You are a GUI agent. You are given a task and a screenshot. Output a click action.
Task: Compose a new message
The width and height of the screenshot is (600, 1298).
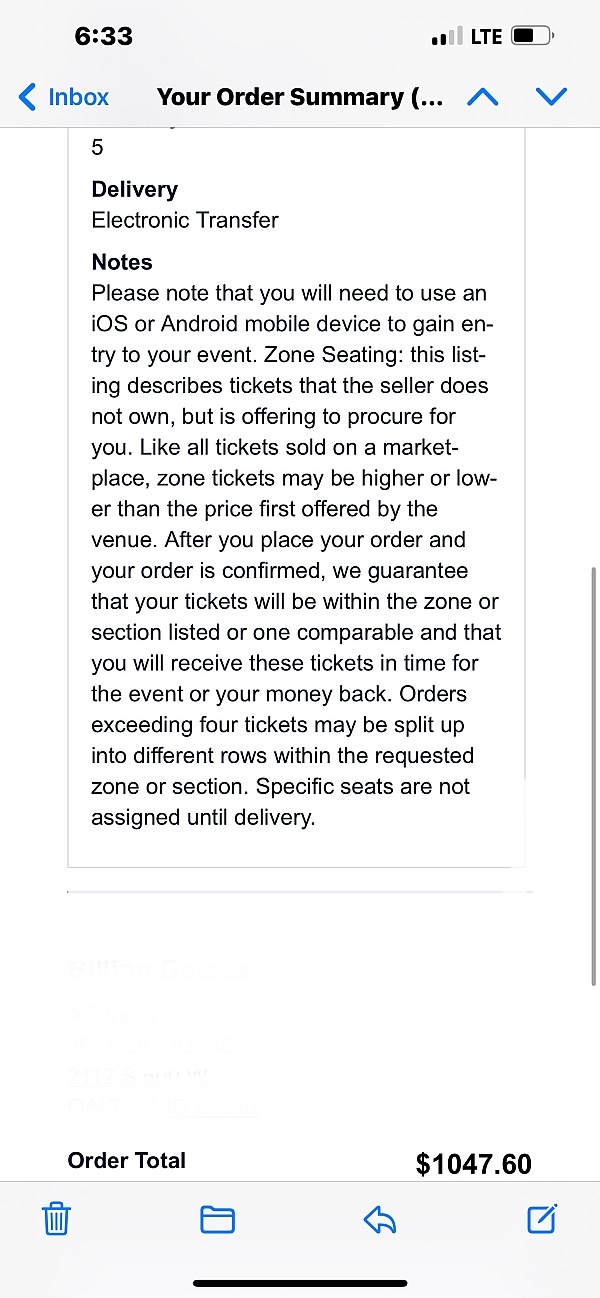point(541,1218)
